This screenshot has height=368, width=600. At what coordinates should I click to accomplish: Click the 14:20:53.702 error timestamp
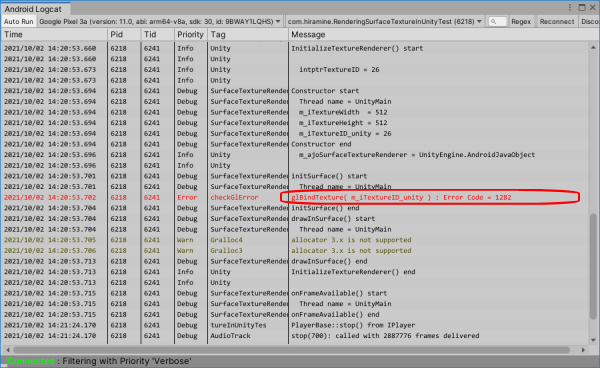pos(50,197)
